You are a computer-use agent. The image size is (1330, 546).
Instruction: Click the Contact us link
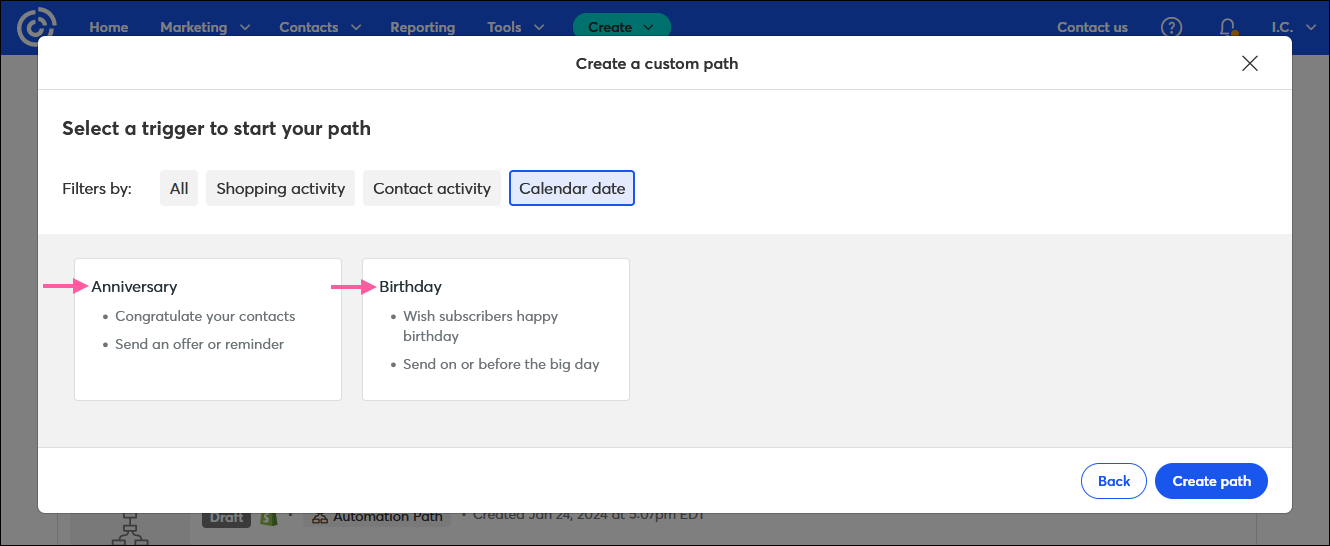point(1092,27)
